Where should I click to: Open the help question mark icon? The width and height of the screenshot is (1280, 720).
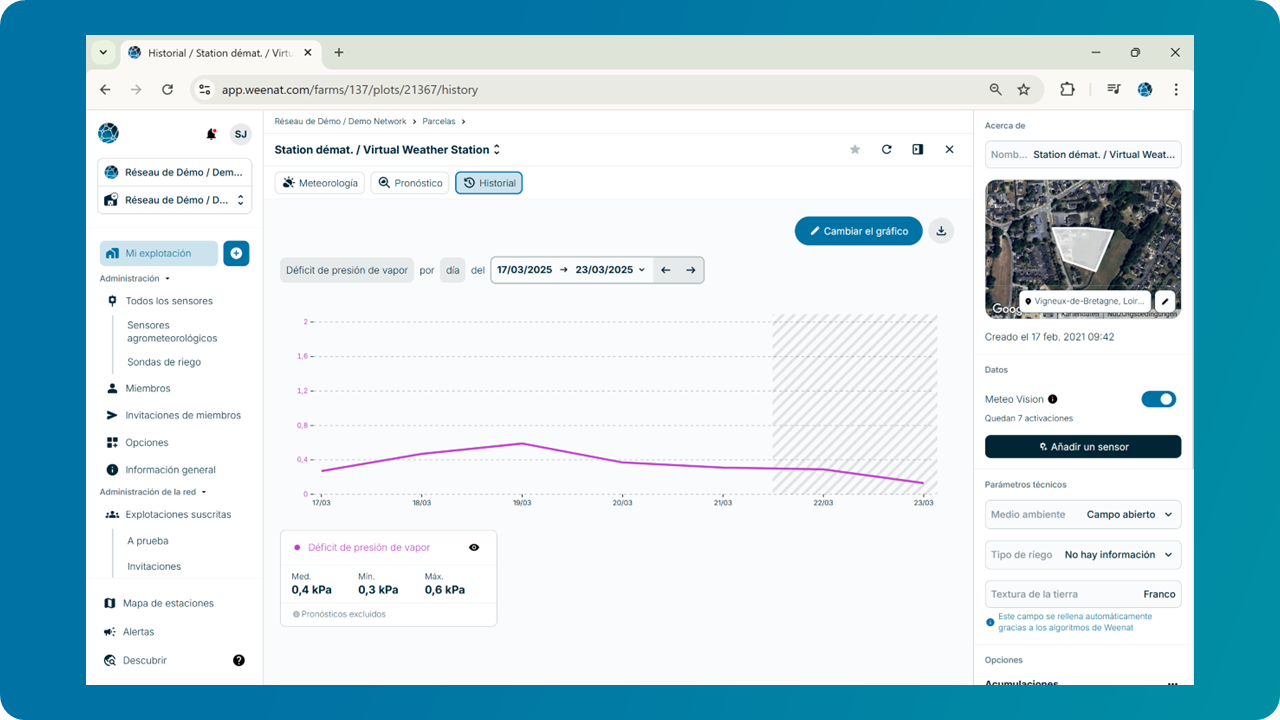(239, 660)
